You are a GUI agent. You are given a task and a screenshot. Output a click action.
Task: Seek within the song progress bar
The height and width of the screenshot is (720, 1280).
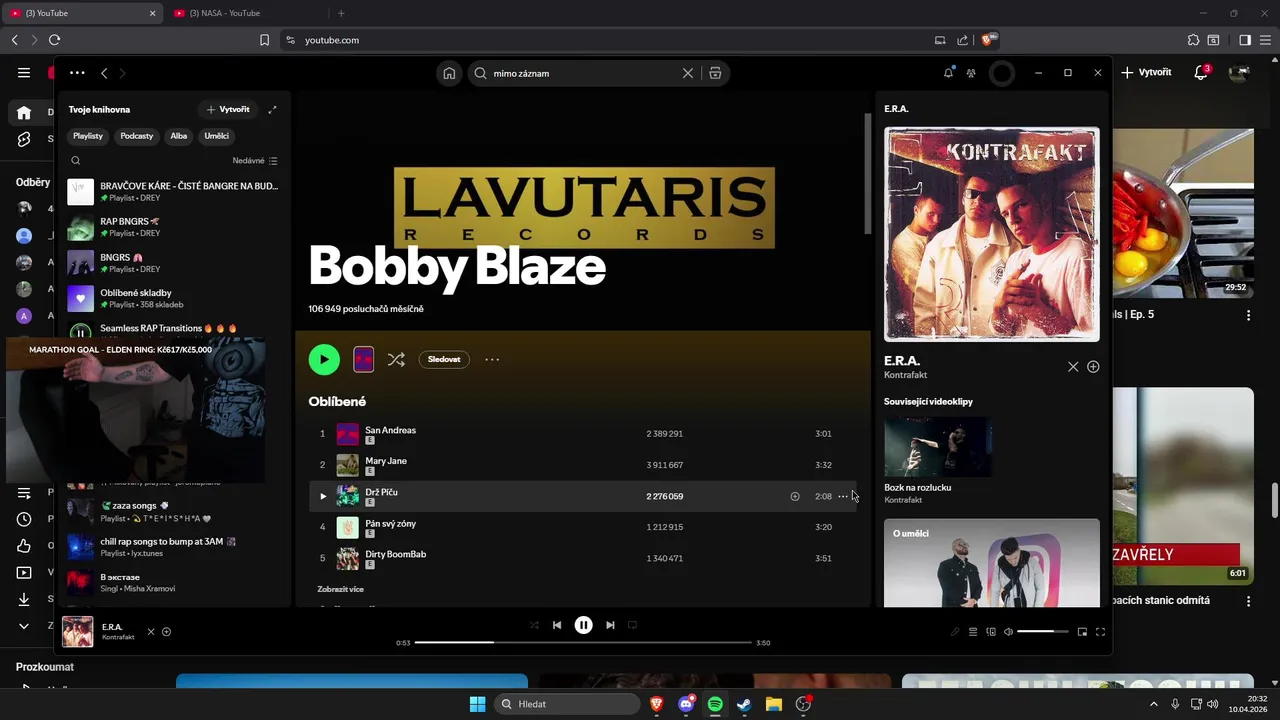pos(583,642)
